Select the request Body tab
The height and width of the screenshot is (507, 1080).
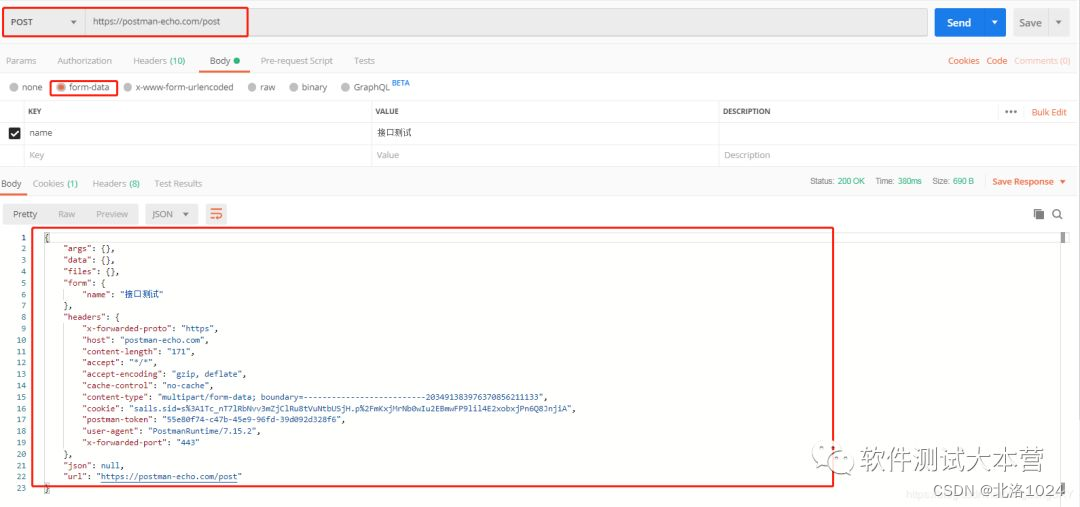point(225,61)
